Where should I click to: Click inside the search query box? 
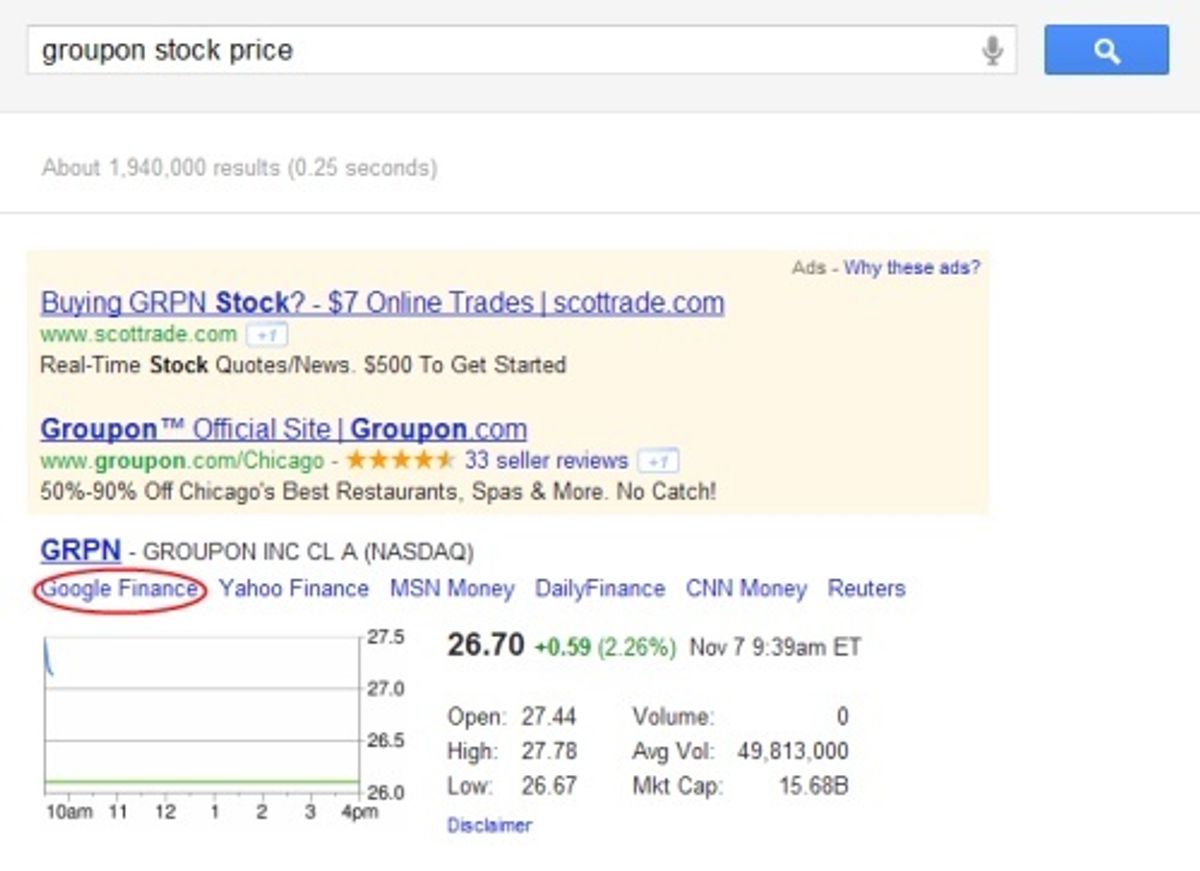coord(400,50)
